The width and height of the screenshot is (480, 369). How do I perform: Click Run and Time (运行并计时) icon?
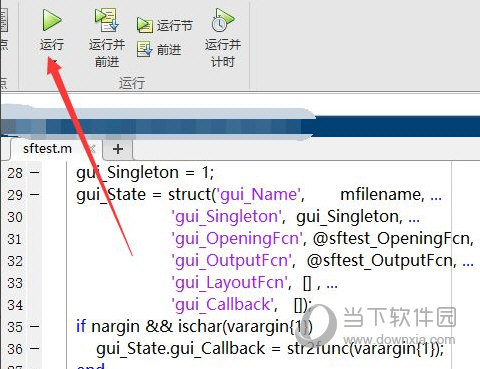(x=223, y=20)
